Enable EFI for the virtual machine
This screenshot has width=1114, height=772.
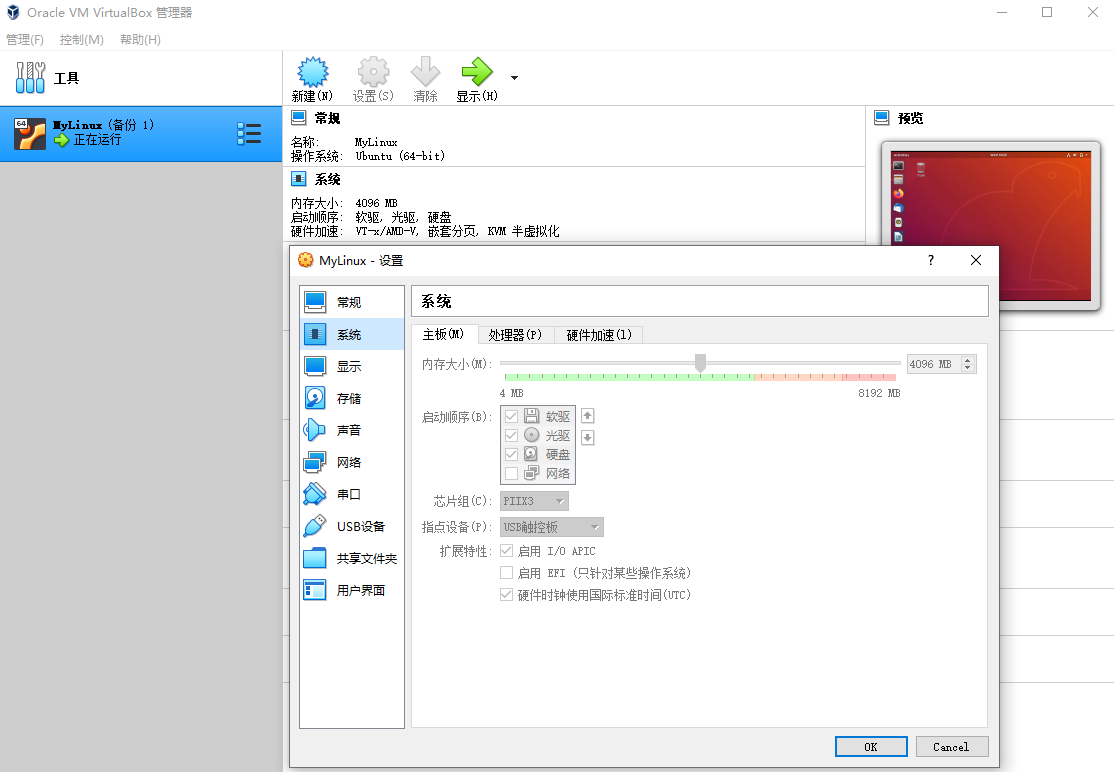click(x=507, y=573)
